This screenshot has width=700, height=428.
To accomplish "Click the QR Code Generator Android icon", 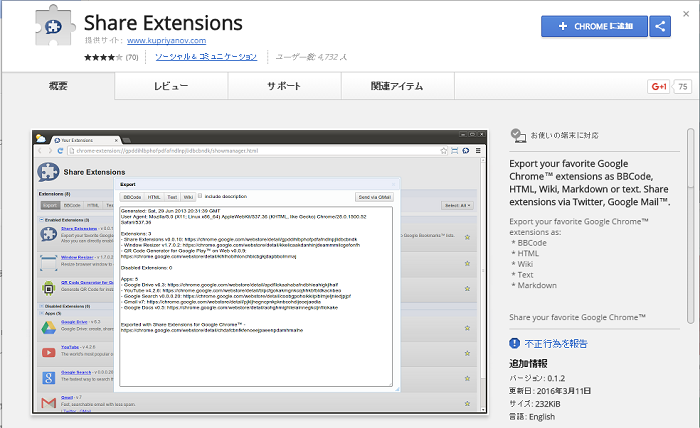I will coord(49,288).
